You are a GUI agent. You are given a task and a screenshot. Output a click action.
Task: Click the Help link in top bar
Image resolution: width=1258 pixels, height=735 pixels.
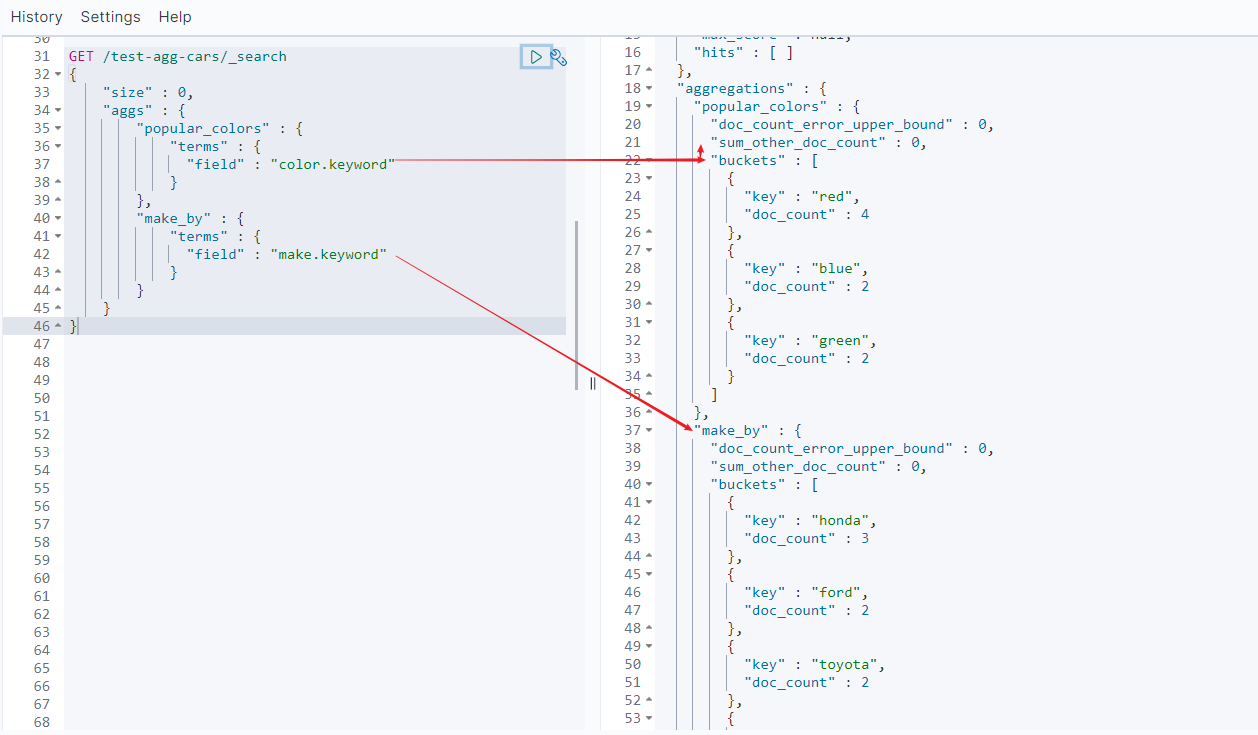click(x=175, y=17)
